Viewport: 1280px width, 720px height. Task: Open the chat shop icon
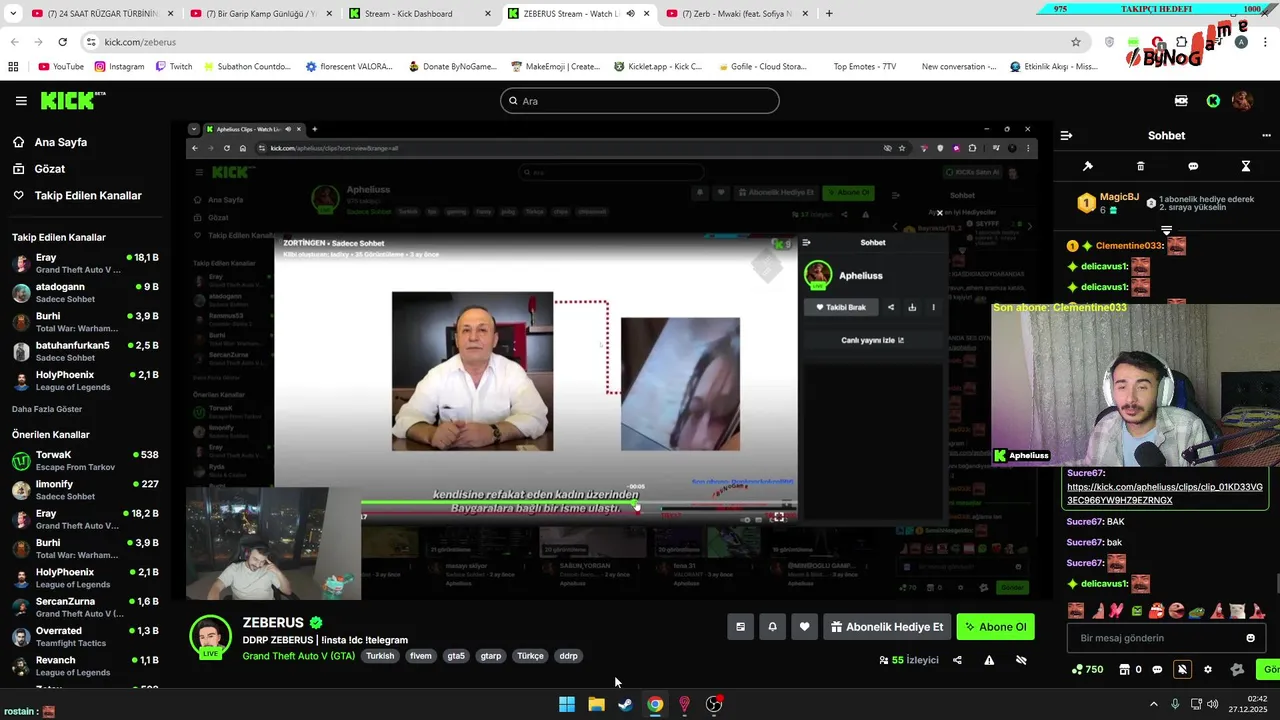pyautogui.click(x=1130, y=669)
